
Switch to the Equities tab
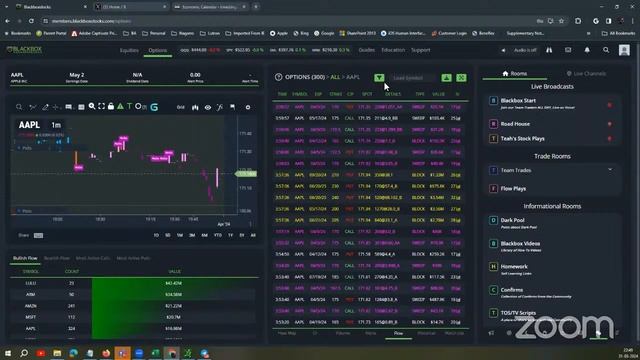129,50
